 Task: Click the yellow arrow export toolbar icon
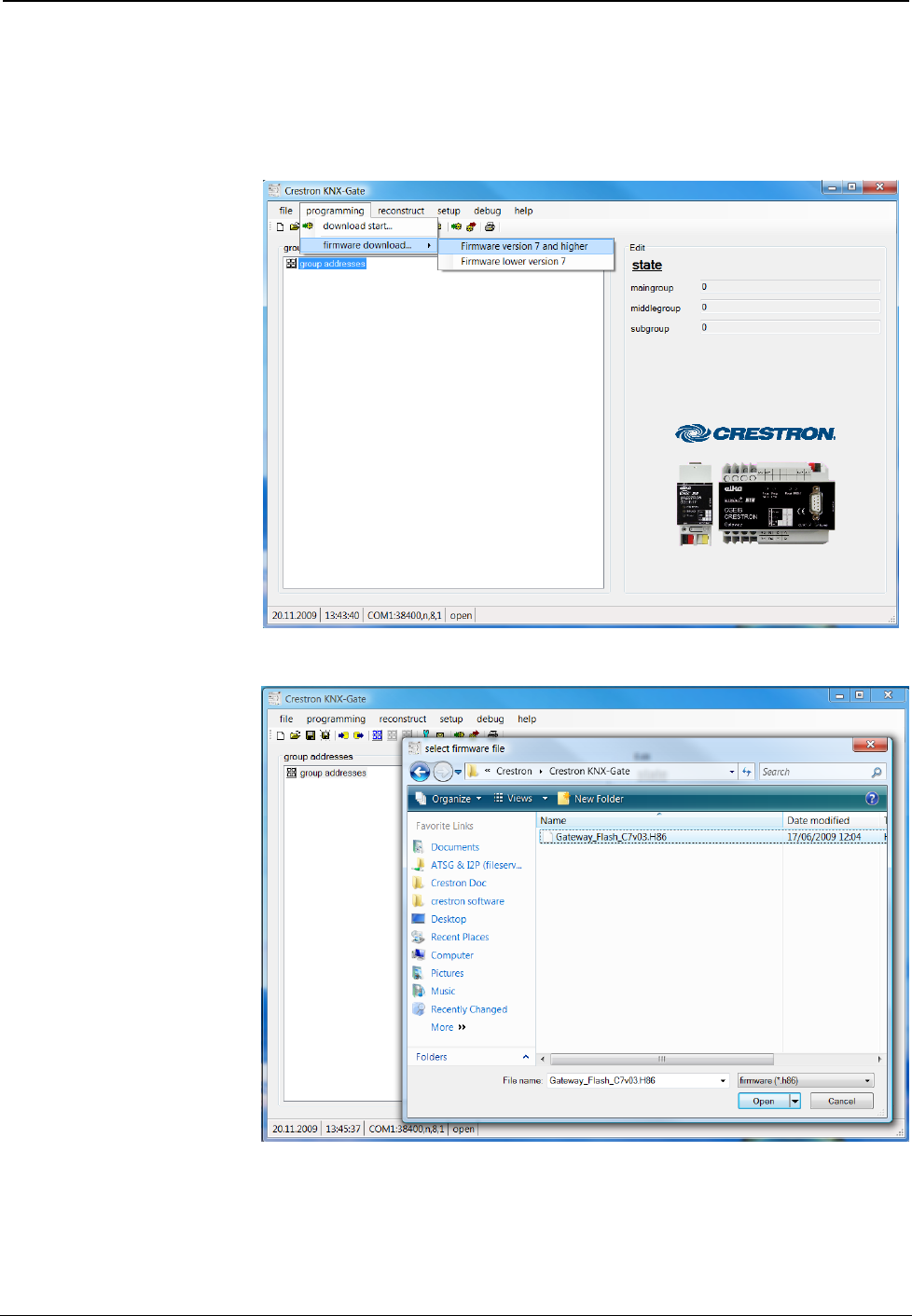pos(358,735)
